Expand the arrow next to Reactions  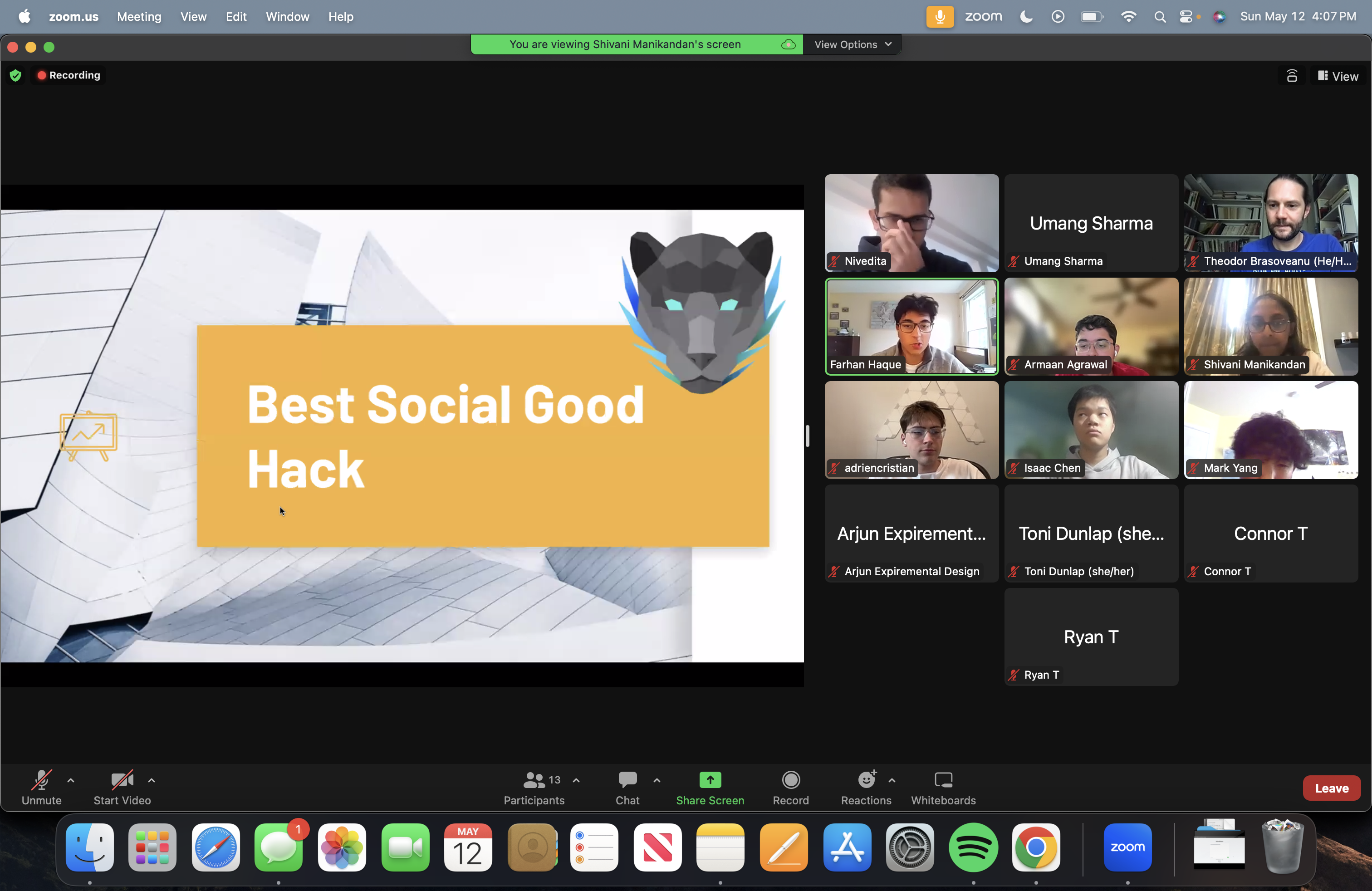(892, 780)
